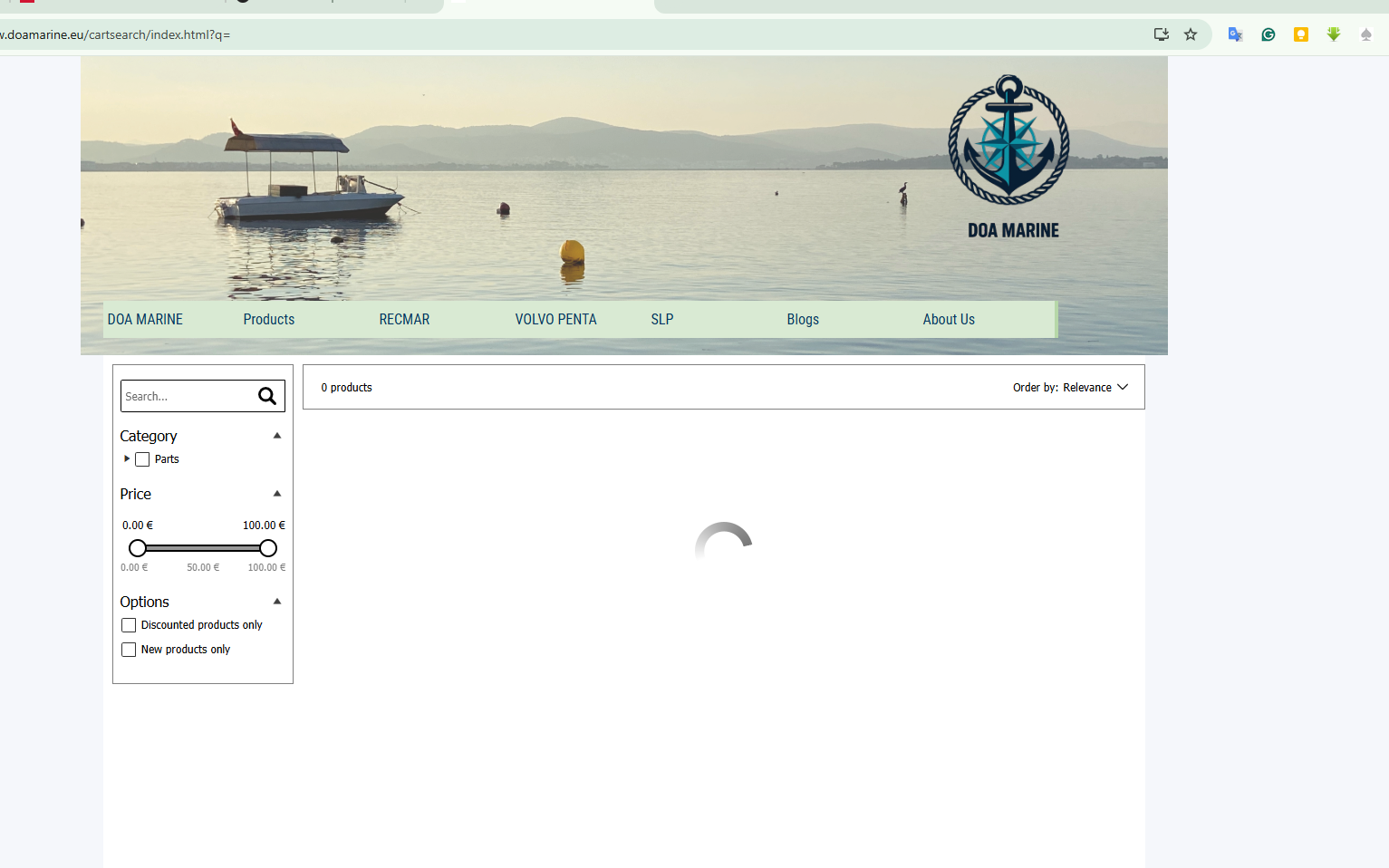Viewport: 1389px width, 868px height.
Task: Click the magnifying glass search icon
Action: pos(267,396)
